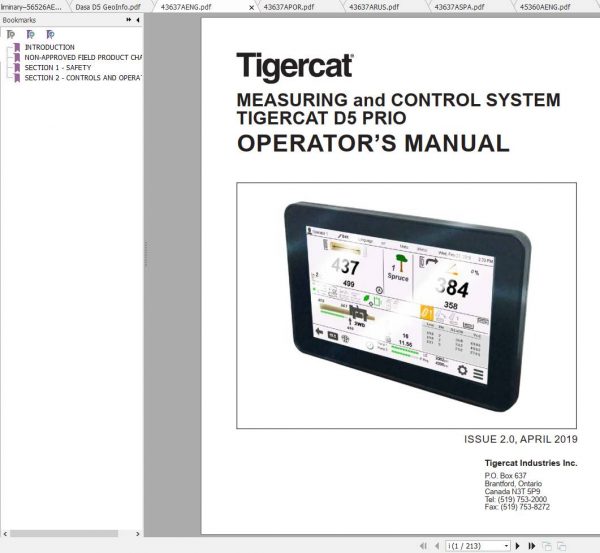
Task: Open the NON-APPROVED FIELD PRODUCT bookmark
Action: point(83,57)
